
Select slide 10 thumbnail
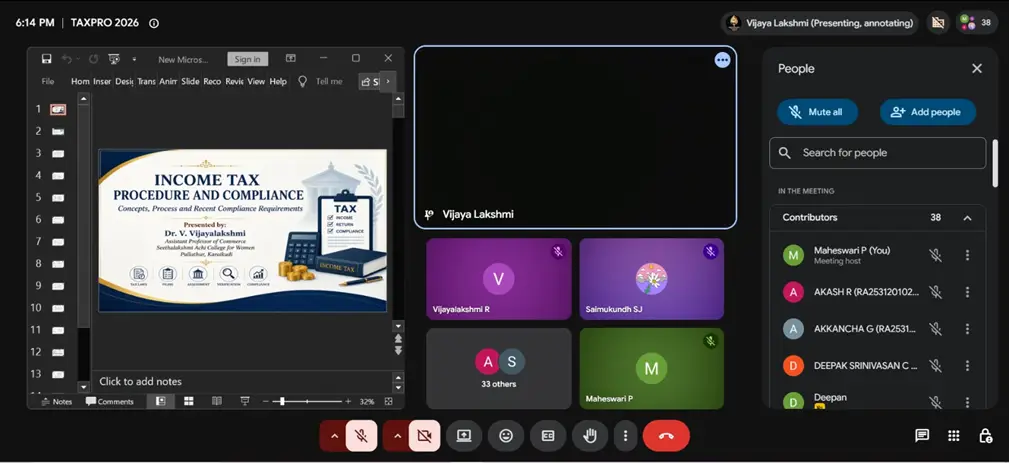tap(58, 308)
